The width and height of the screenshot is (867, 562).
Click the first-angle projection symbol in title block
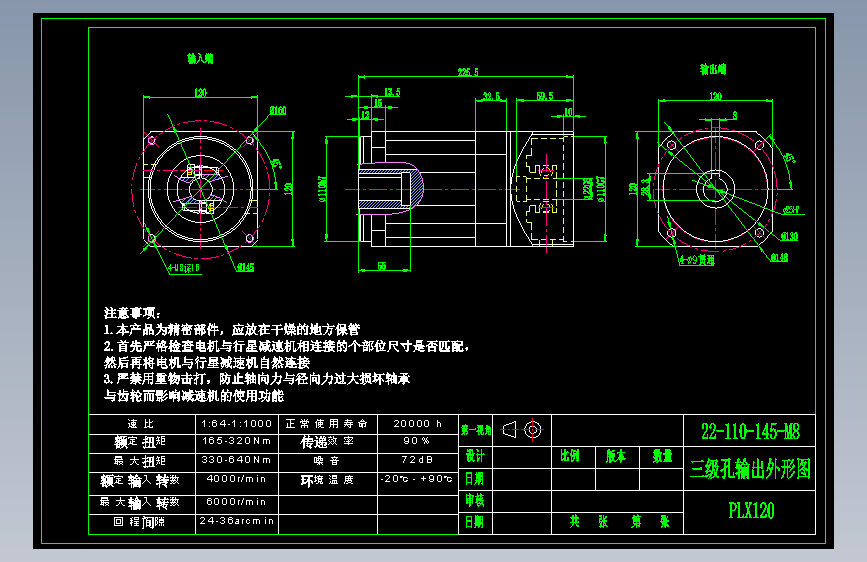pos(522,430)
